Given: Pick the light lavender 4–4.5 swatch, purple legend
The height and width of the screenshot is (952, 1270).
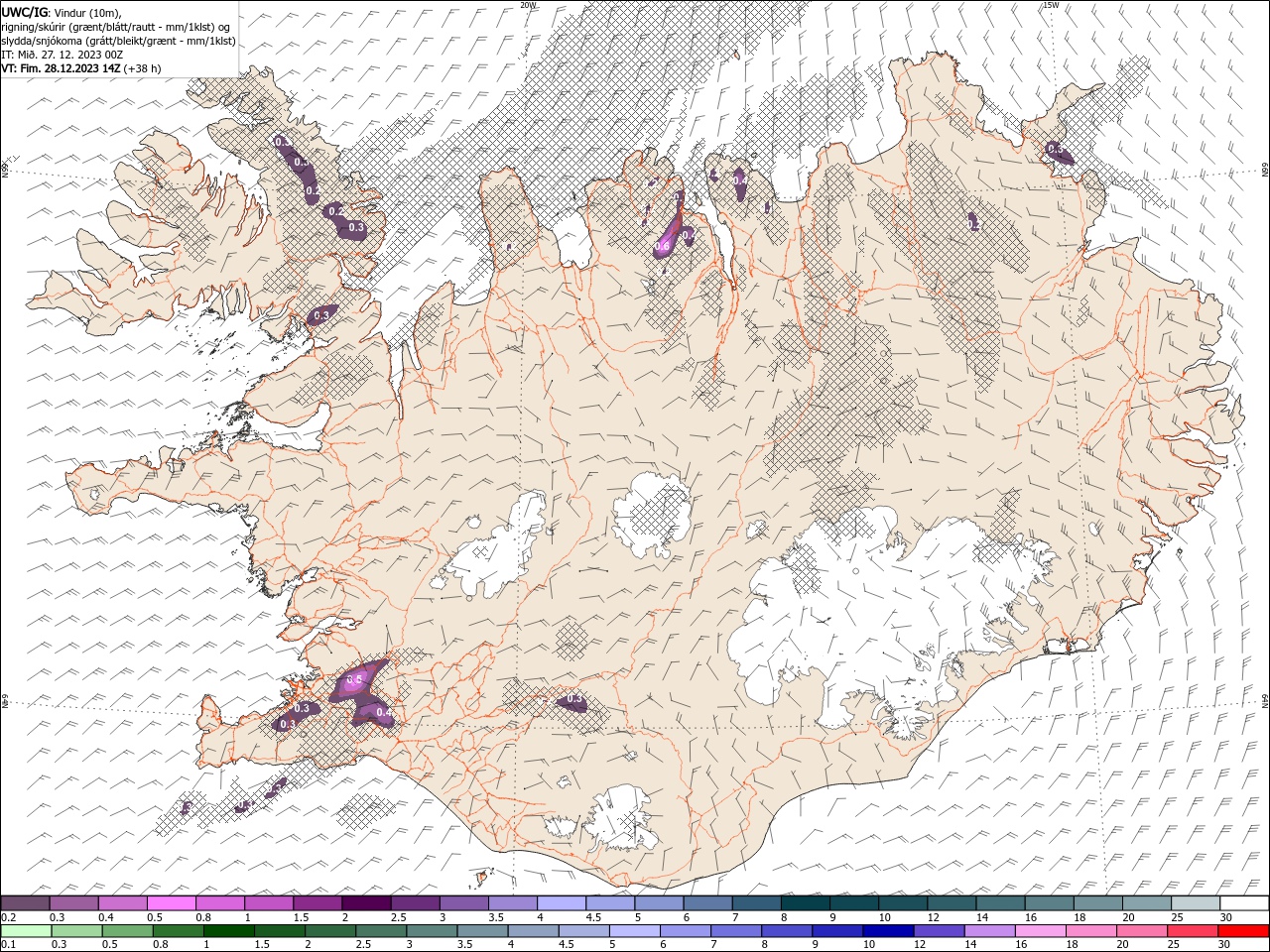Looking at the screenshot, I should [x=561, y=903].
